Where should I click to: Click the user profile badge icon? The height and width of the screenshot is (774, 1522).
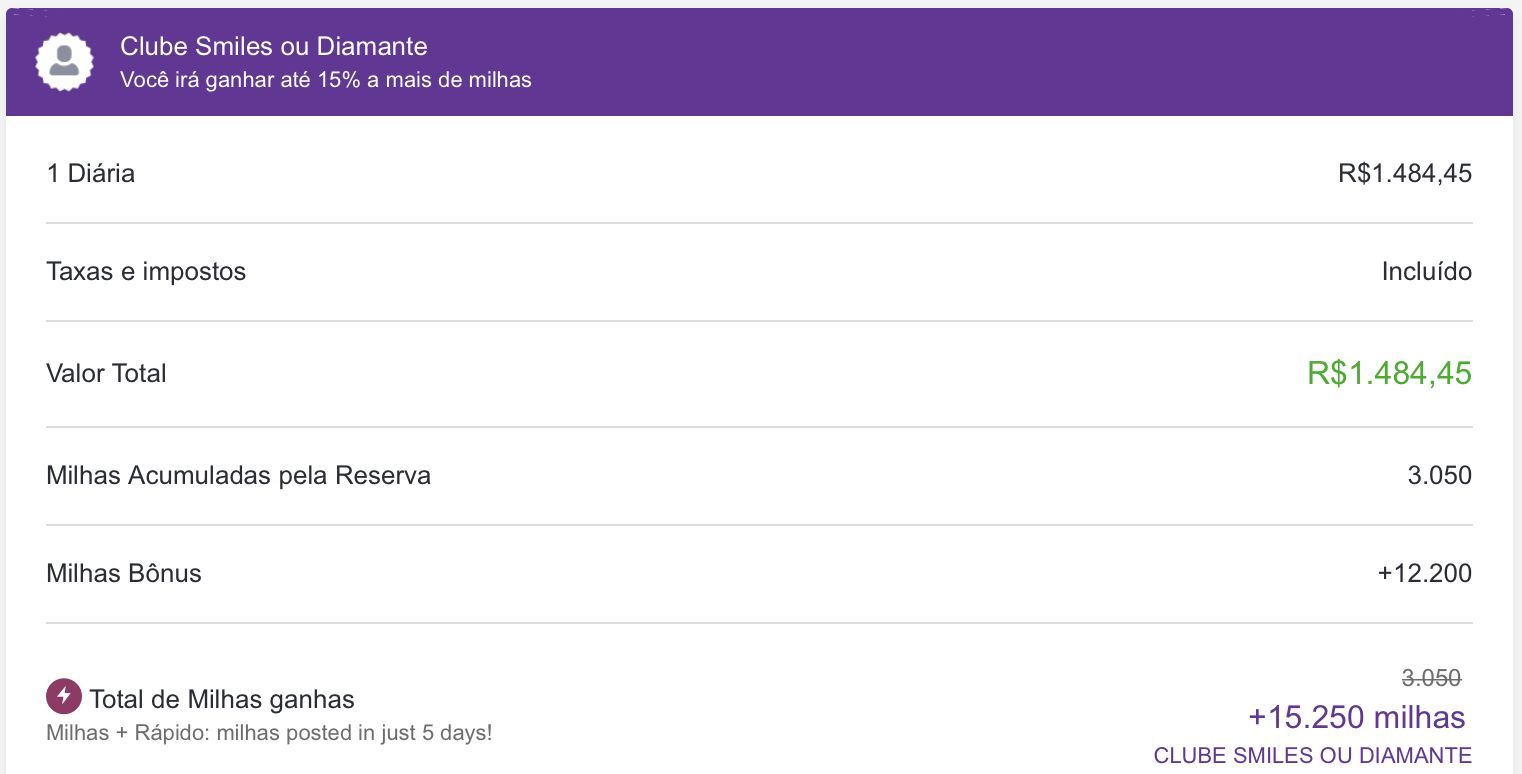tap(64, 61)
